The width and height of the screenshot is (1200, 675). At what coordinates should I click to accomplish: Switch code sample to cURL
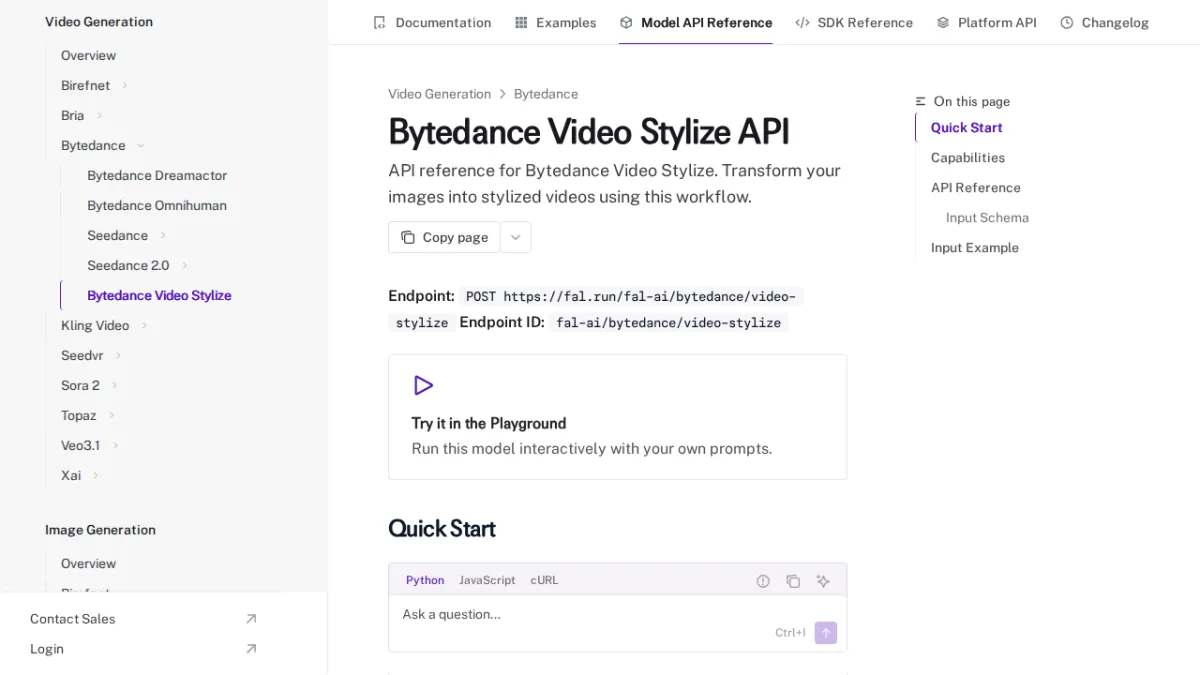(545, 580)
